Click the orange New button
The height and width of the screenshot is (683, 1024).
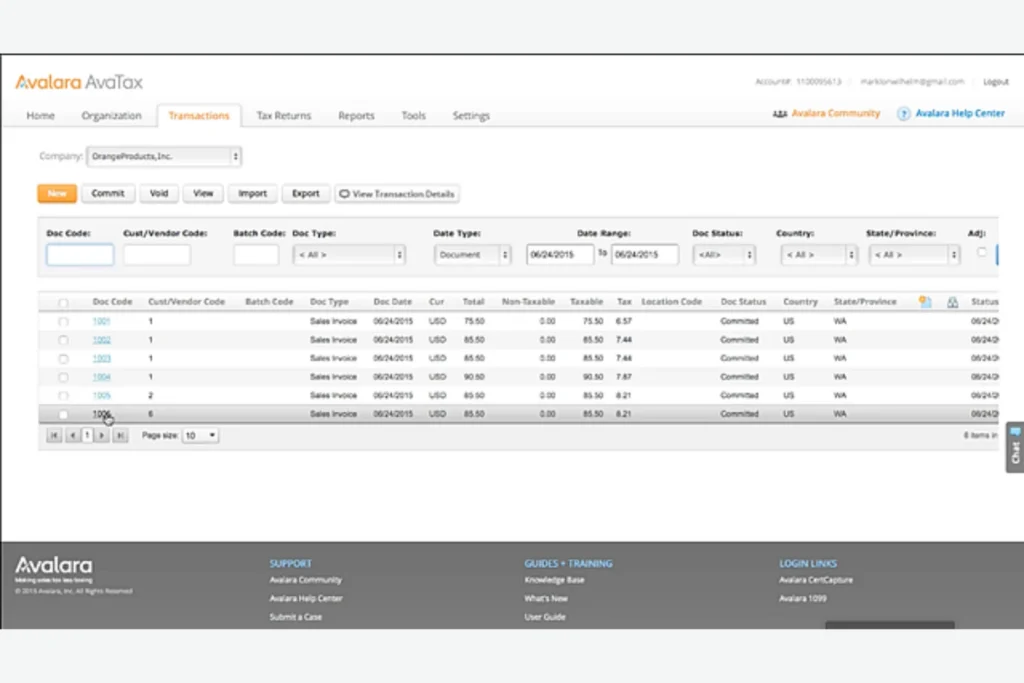(57, 194)
